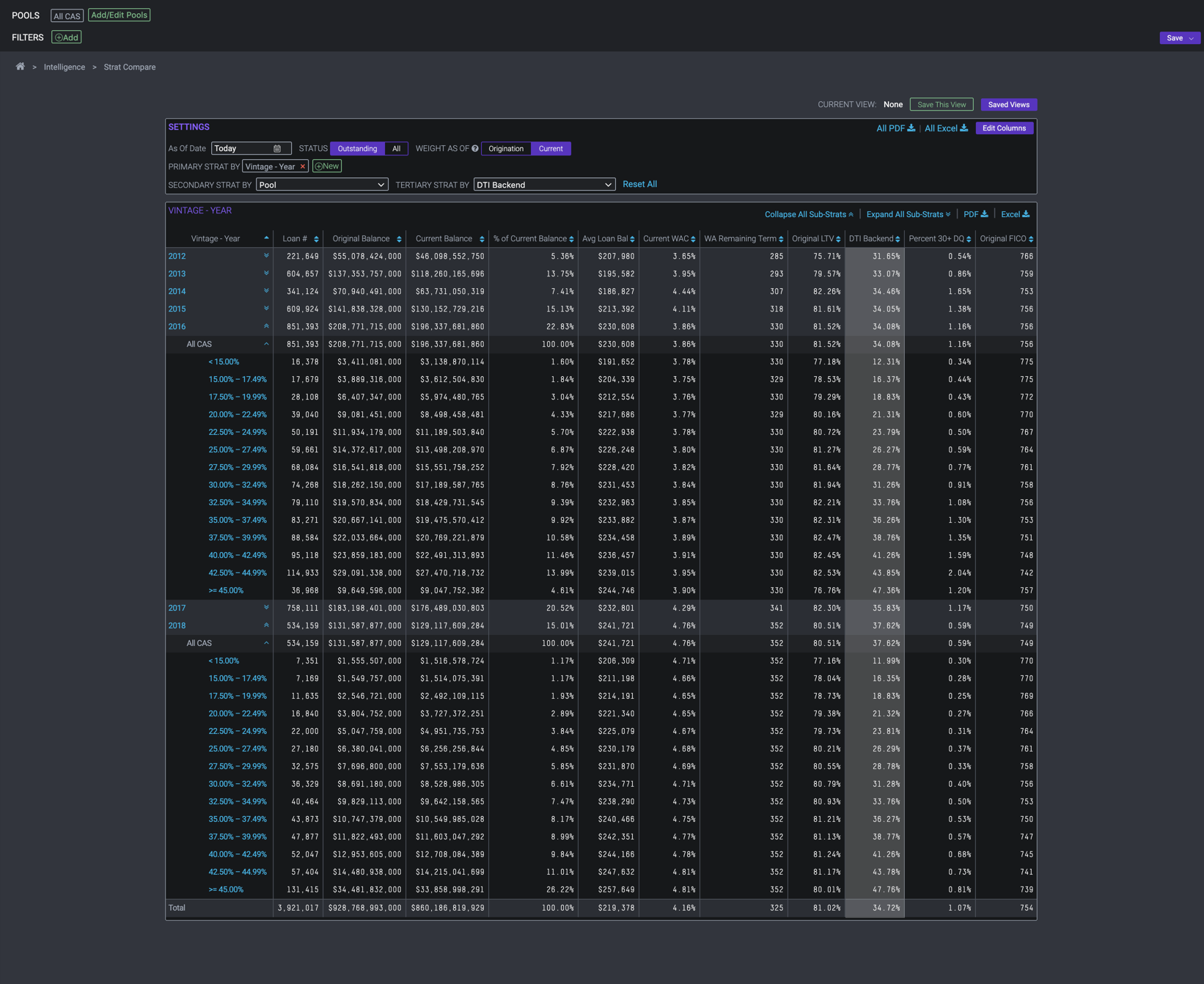
Task: Click the >= 45.00% bucket under 2016
Action: coord(226,590)
